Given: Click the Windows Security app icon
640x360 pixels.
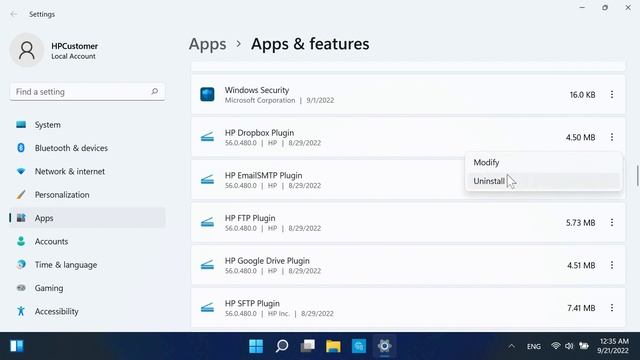Looking at the screenshot, I should 207,95.
